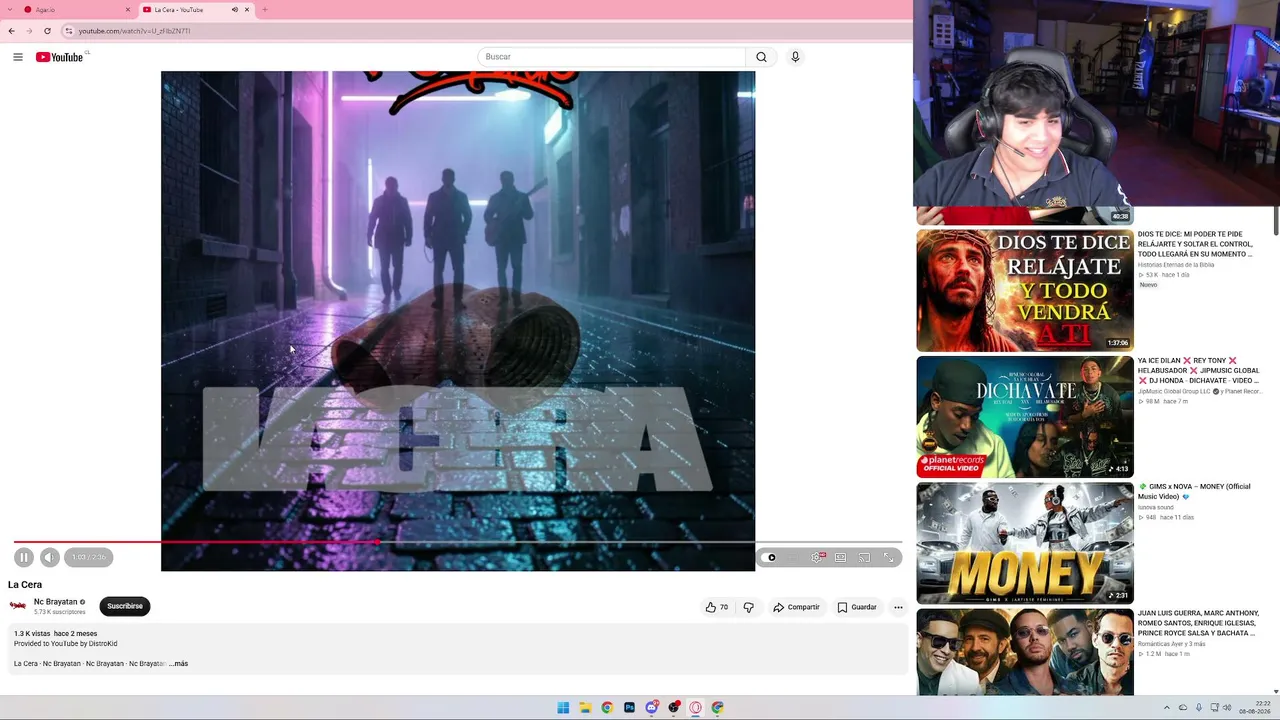Save video using Guardar button

(x=857, y=607)
